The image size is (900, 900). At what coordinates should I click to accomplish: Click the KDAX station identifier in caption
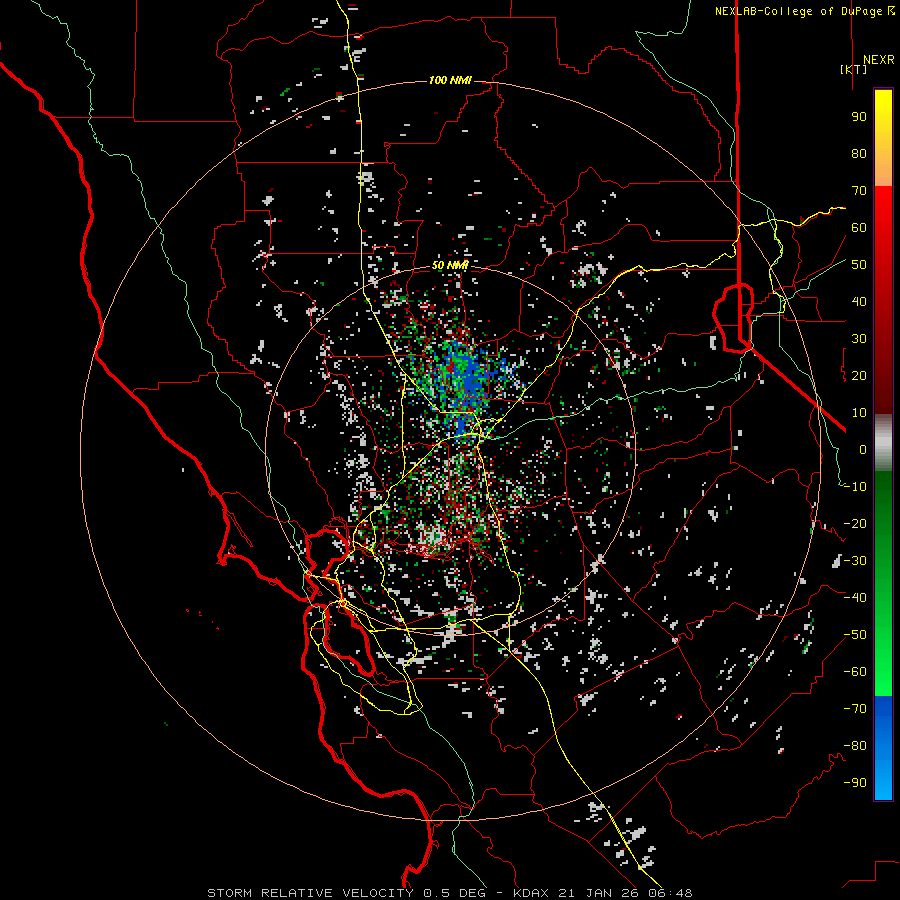click(531, 893)
